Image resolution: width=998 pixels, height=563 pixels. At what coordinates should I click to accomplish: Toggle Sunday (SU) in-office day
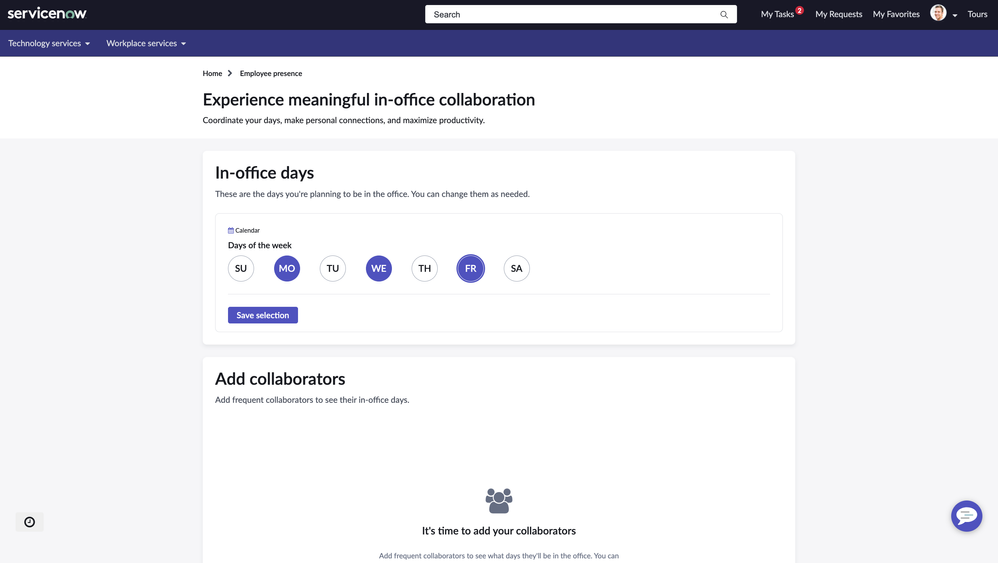coord(241,268)
